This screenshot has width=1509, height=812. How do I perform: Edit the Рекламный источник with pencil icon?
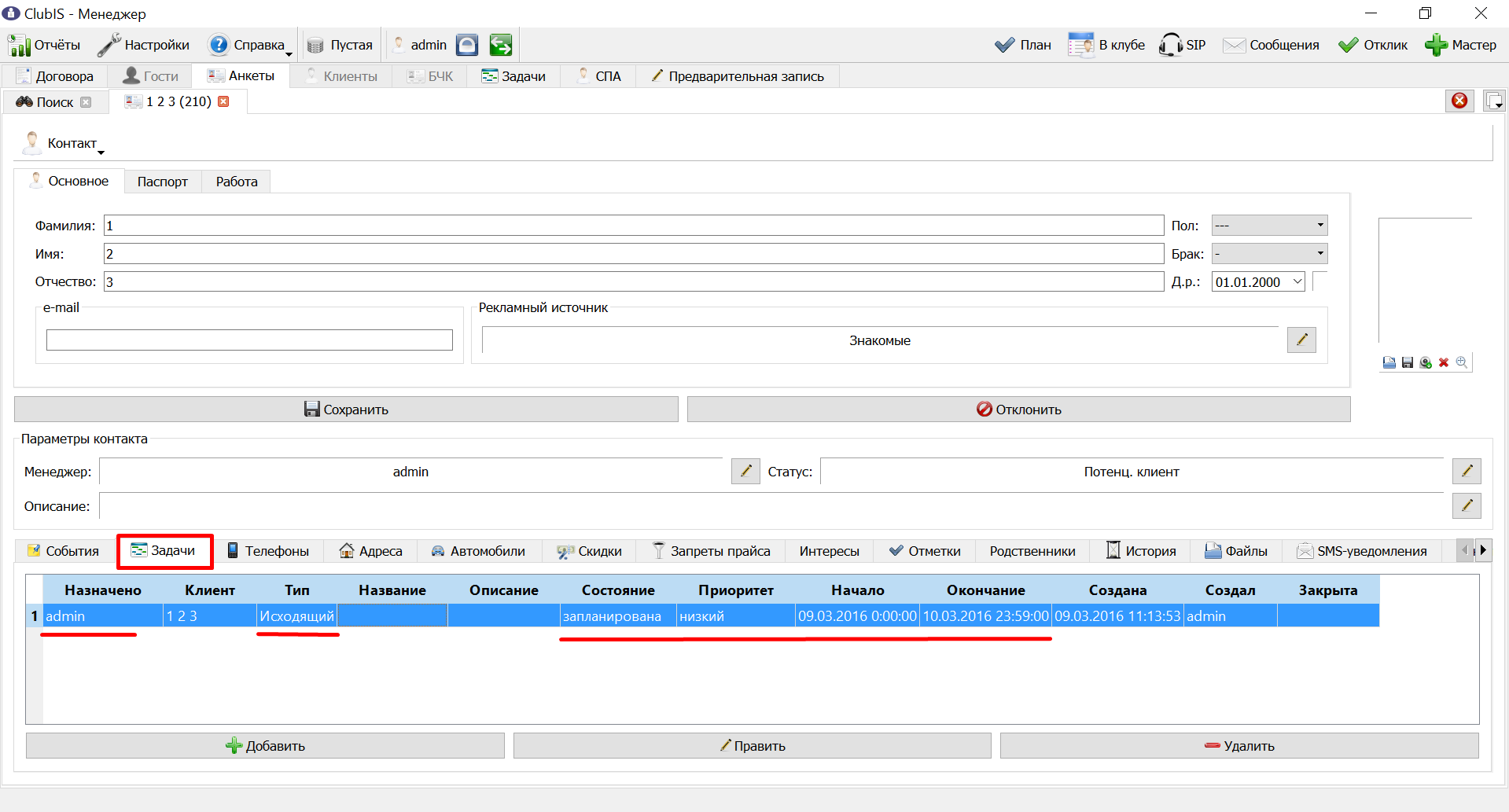(1301, 340)
